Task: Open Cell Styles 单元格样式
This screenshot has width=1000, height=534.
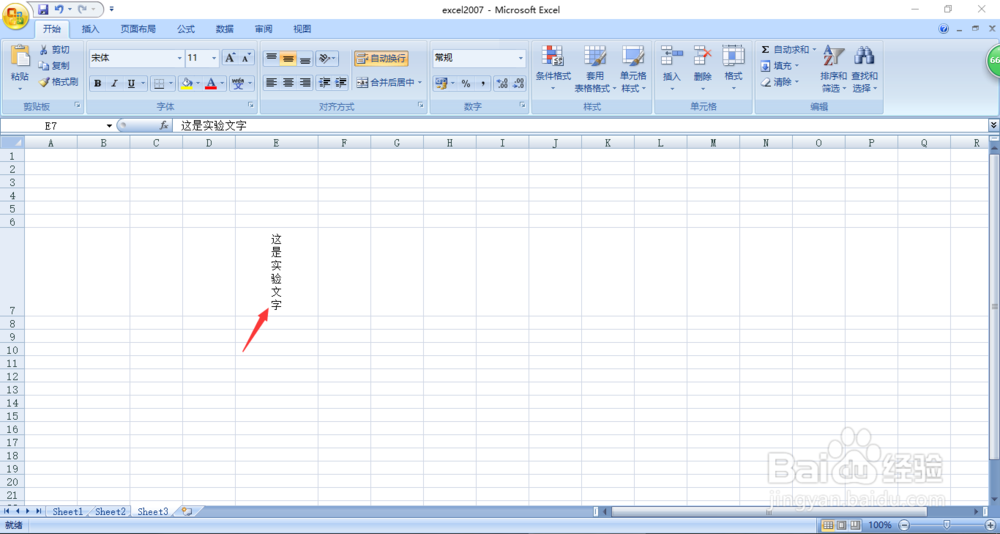Action: point(633,68)
